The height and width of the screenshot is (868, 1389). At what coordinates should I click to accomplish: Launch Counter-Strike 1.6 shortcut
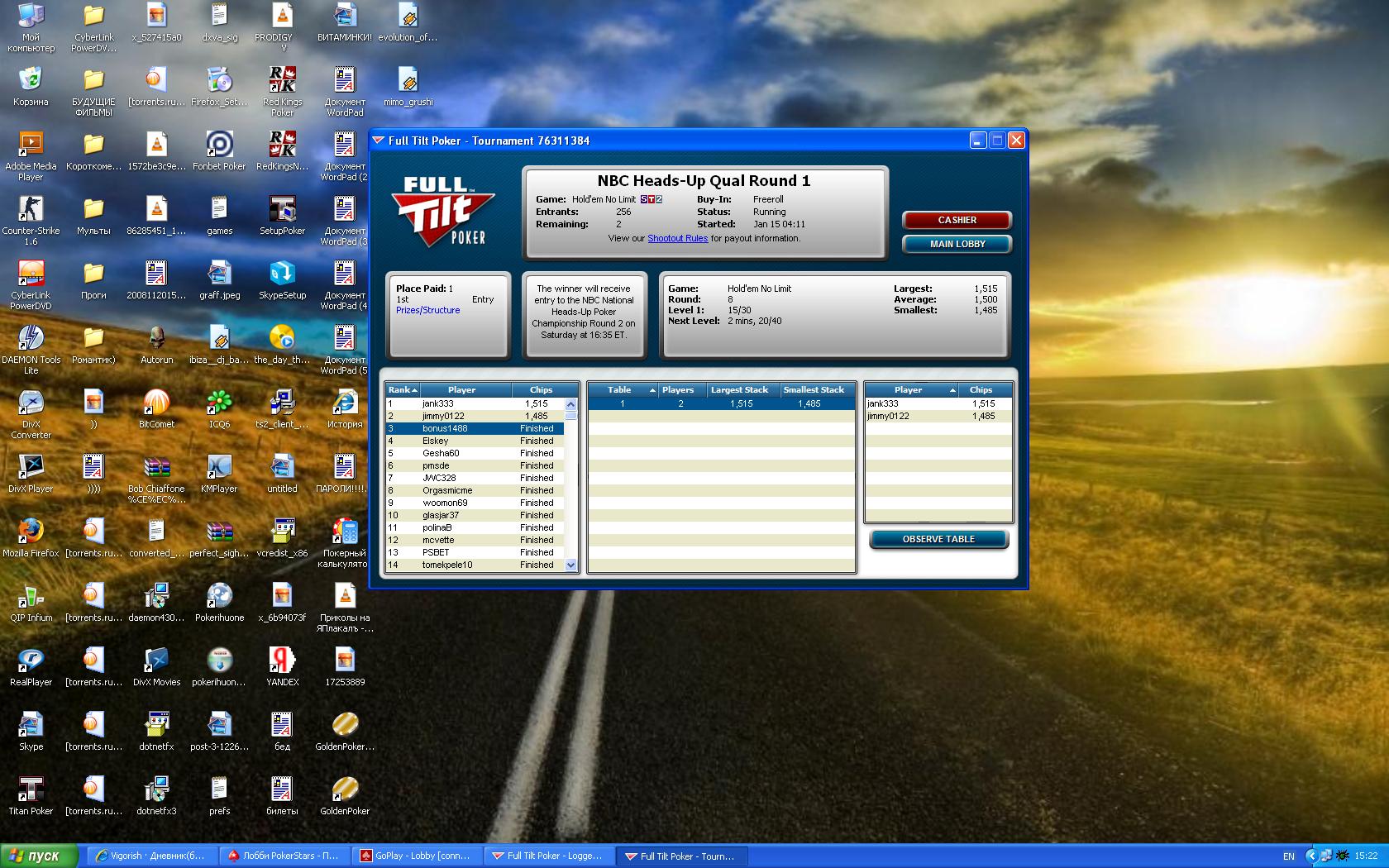tap(31, 210)
